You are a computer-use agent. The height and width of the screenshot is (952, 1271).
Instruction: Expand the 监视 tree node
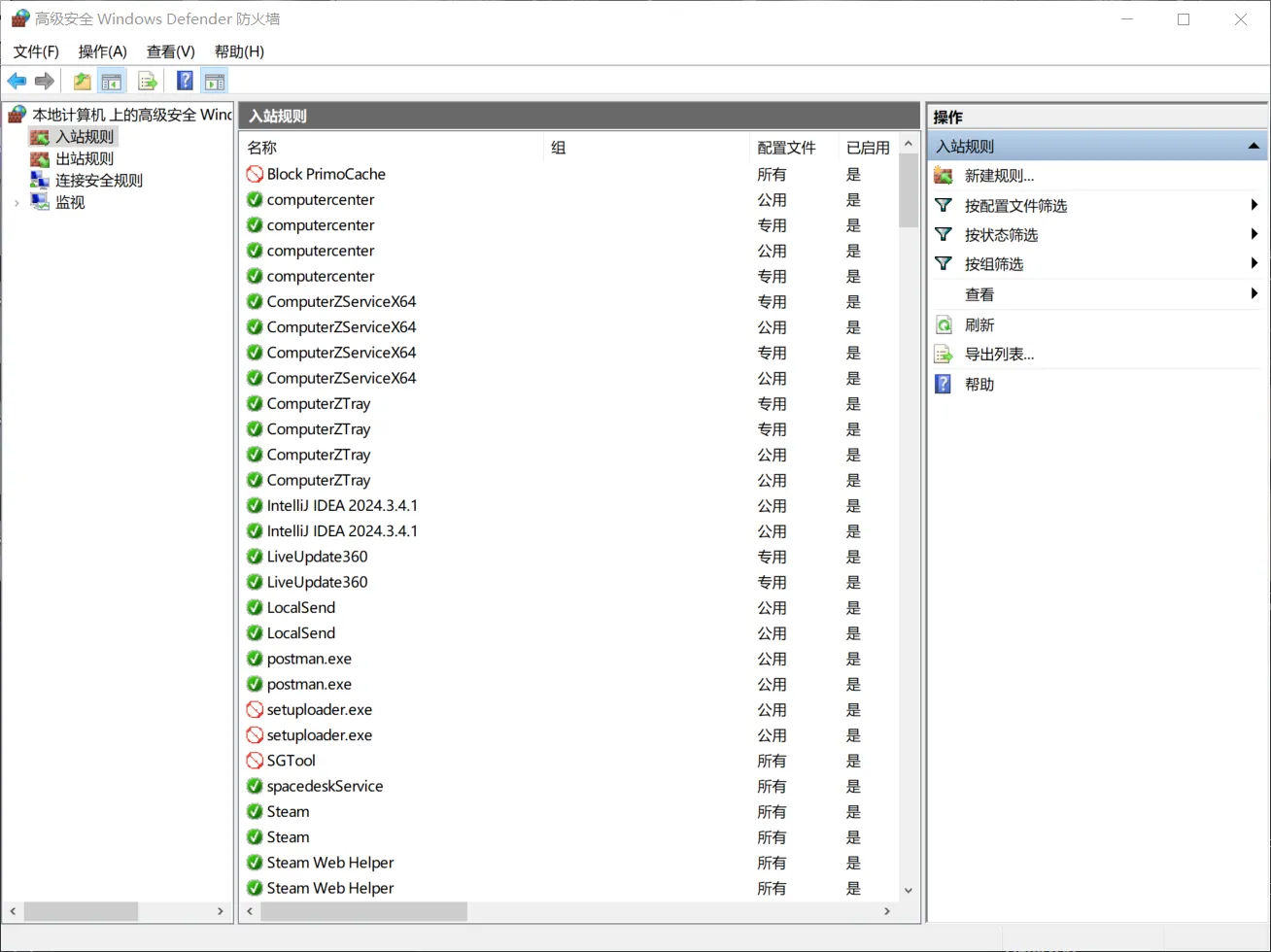pyautogui.click(x=17, y=203)
